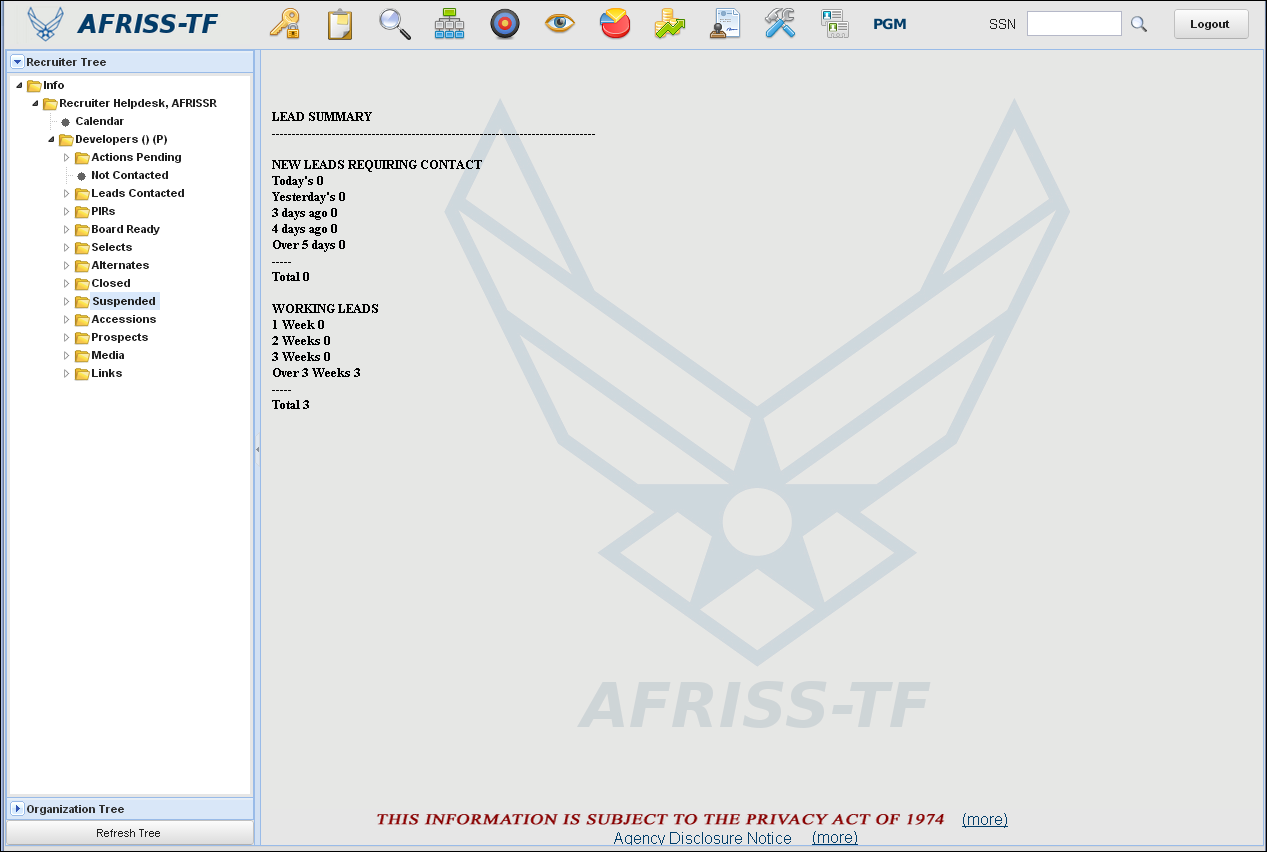The height and width of the screenshot is (852, 1267).
Task: Click the Board Ready folder icon
Action: (x=82, y=229)
